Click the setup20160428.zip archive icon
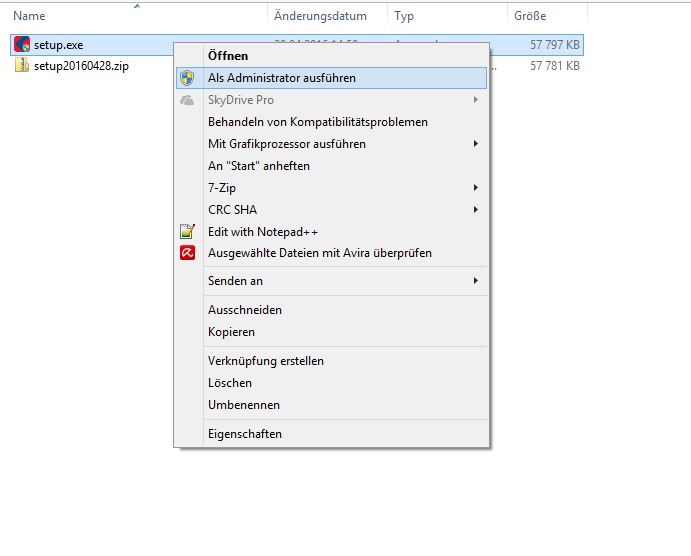This screenshot has height=556, width=691. (22, 66)
